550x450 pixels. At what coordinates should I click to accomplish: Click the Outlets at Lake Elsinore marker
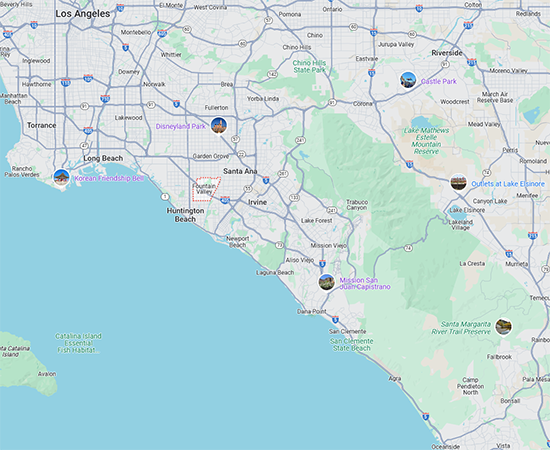459,182
